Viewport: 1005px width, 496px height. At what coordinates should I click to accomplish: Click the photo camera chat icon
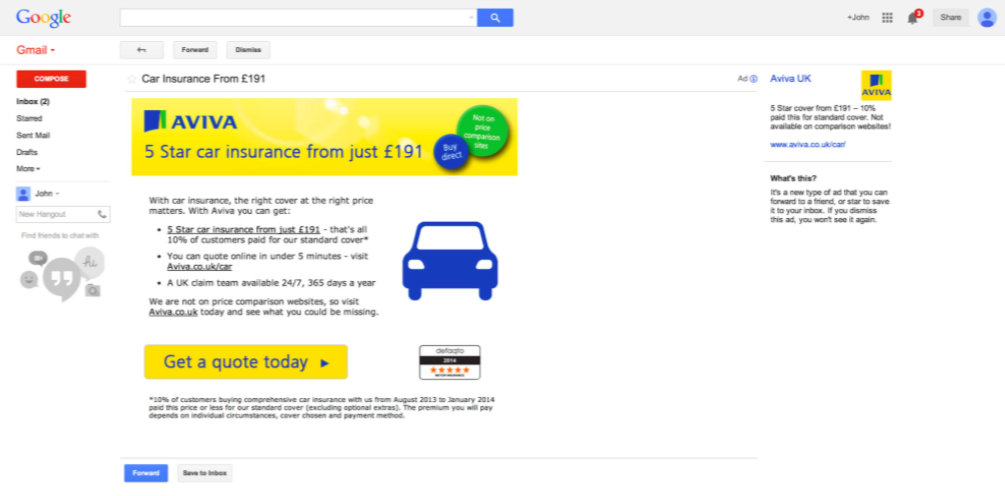(93, 290)
